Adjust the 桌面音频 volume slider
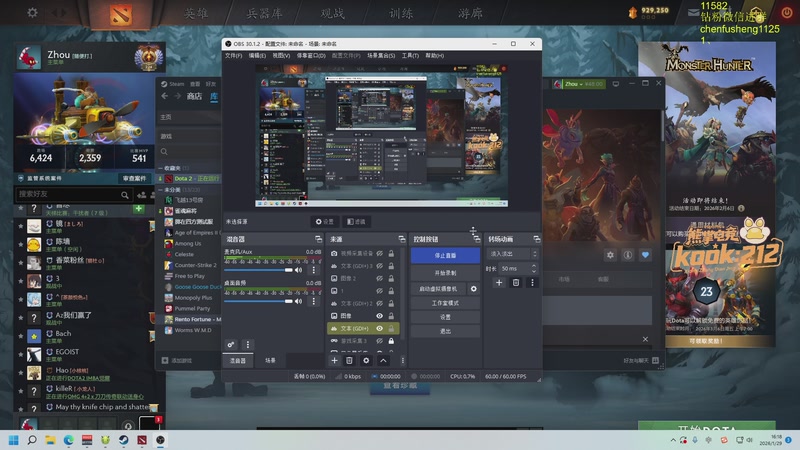800x450 pixels. [259, 301]
